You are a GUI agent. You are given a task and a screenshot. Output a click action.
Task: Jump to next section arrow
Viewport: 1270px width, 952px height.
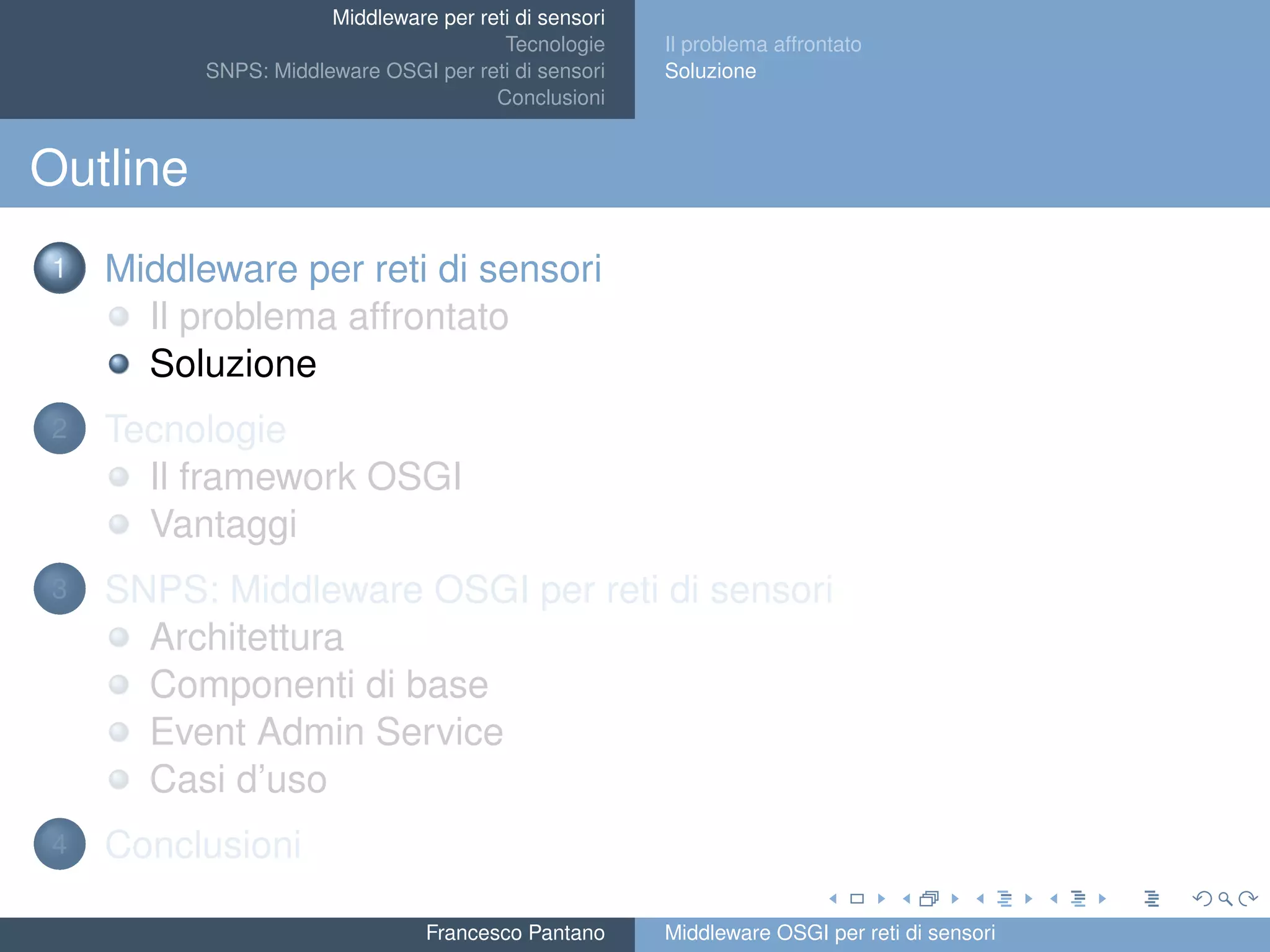(1103, 899)
